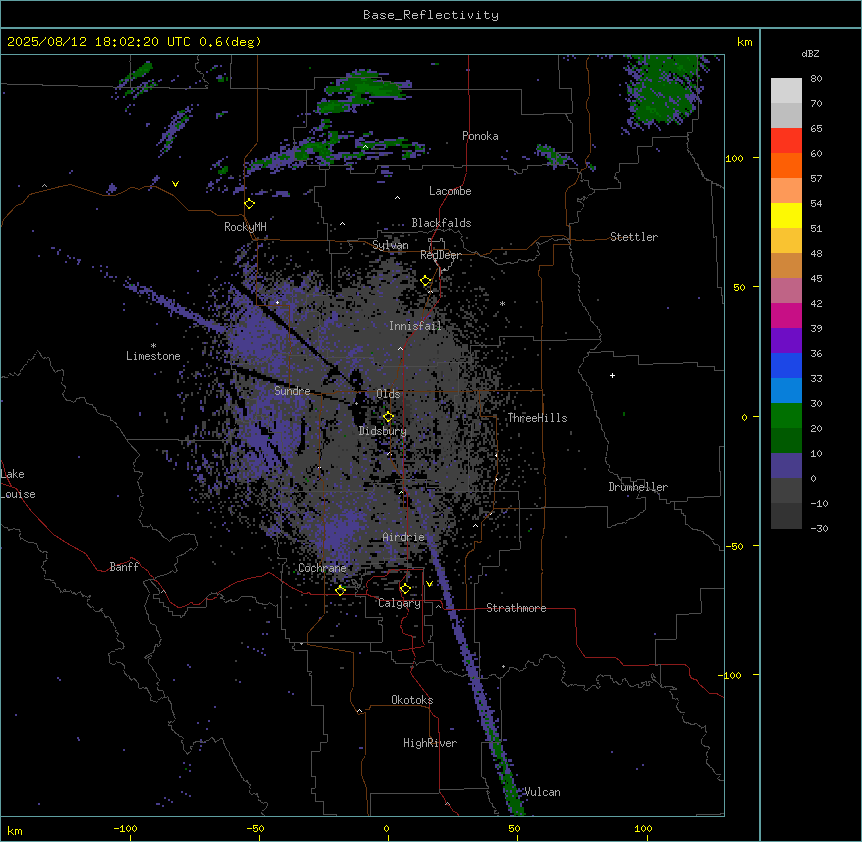
Task: Click the Lacombe label
Action: click(450, 191)
